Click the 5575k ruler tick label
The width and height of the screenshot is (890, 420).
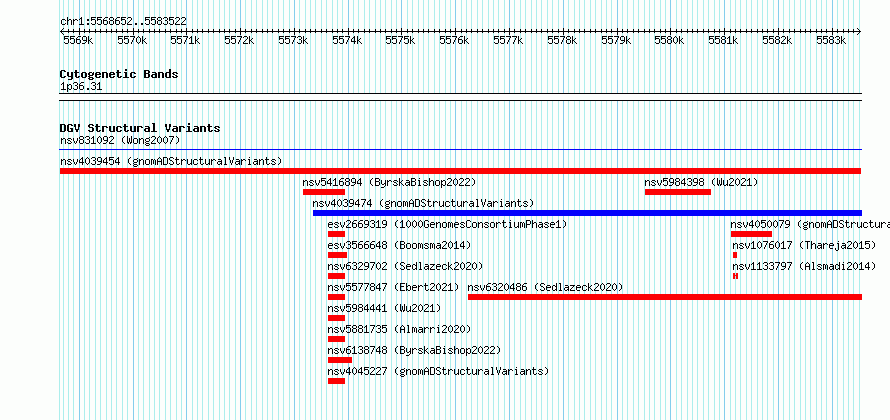pos(401,41)
